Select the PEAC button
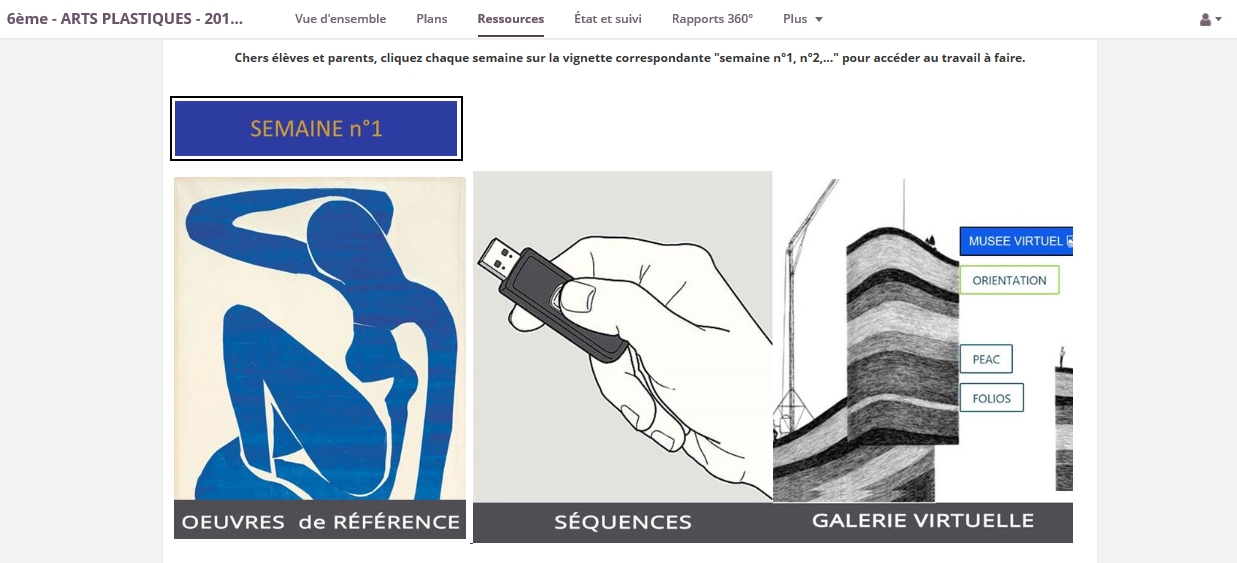 (x=986, y=359)
